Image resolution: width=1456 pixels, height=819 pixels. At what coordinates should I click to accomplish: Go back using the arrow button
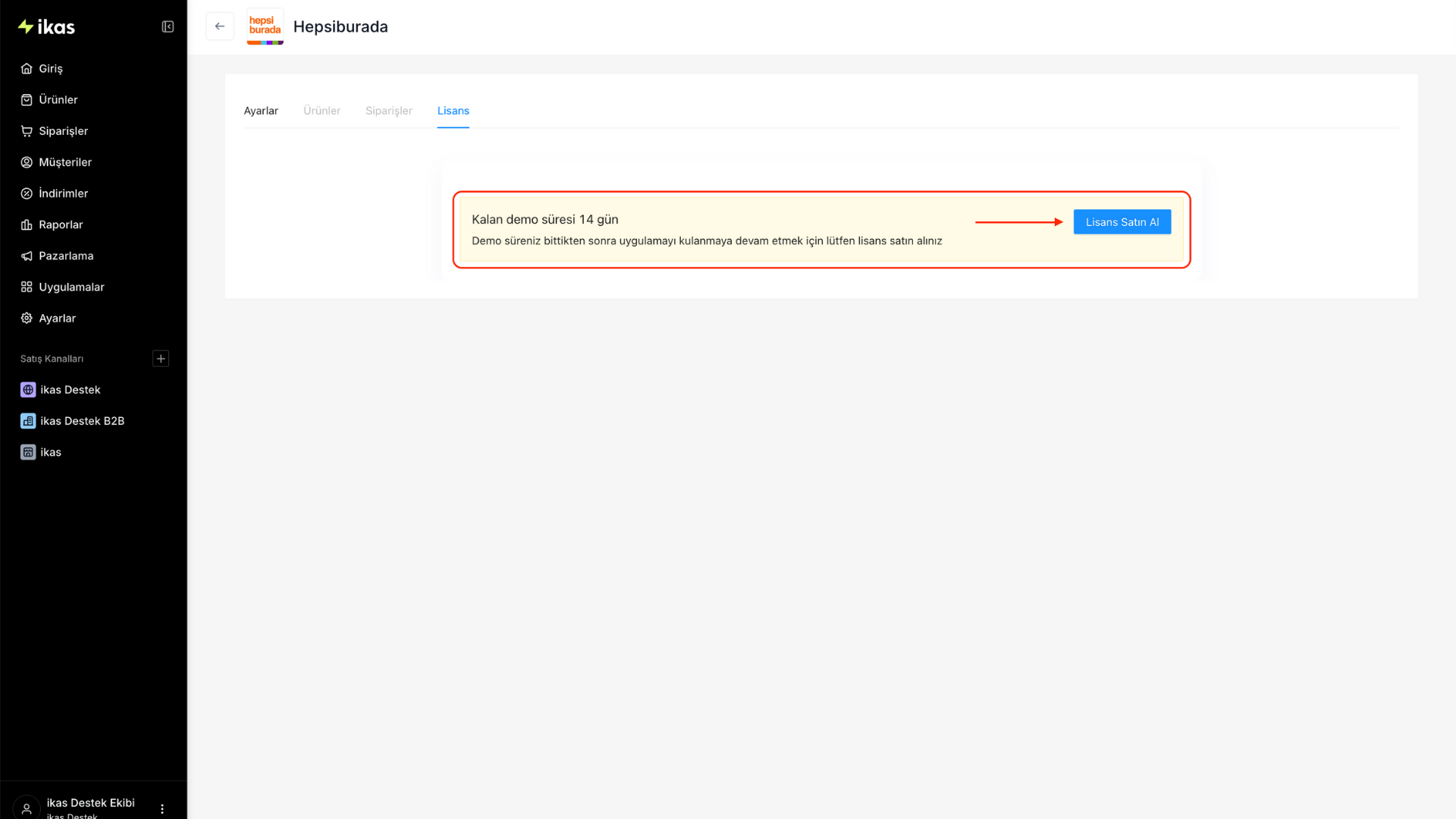pos(220,27)
